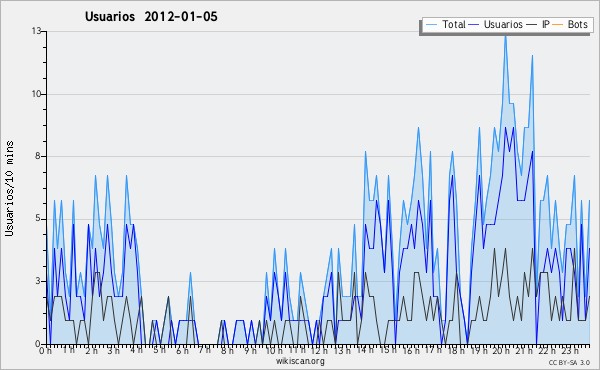
Task: Click the y-axis label Usuarios/10 mins
Action: click(x=9, y=189)
